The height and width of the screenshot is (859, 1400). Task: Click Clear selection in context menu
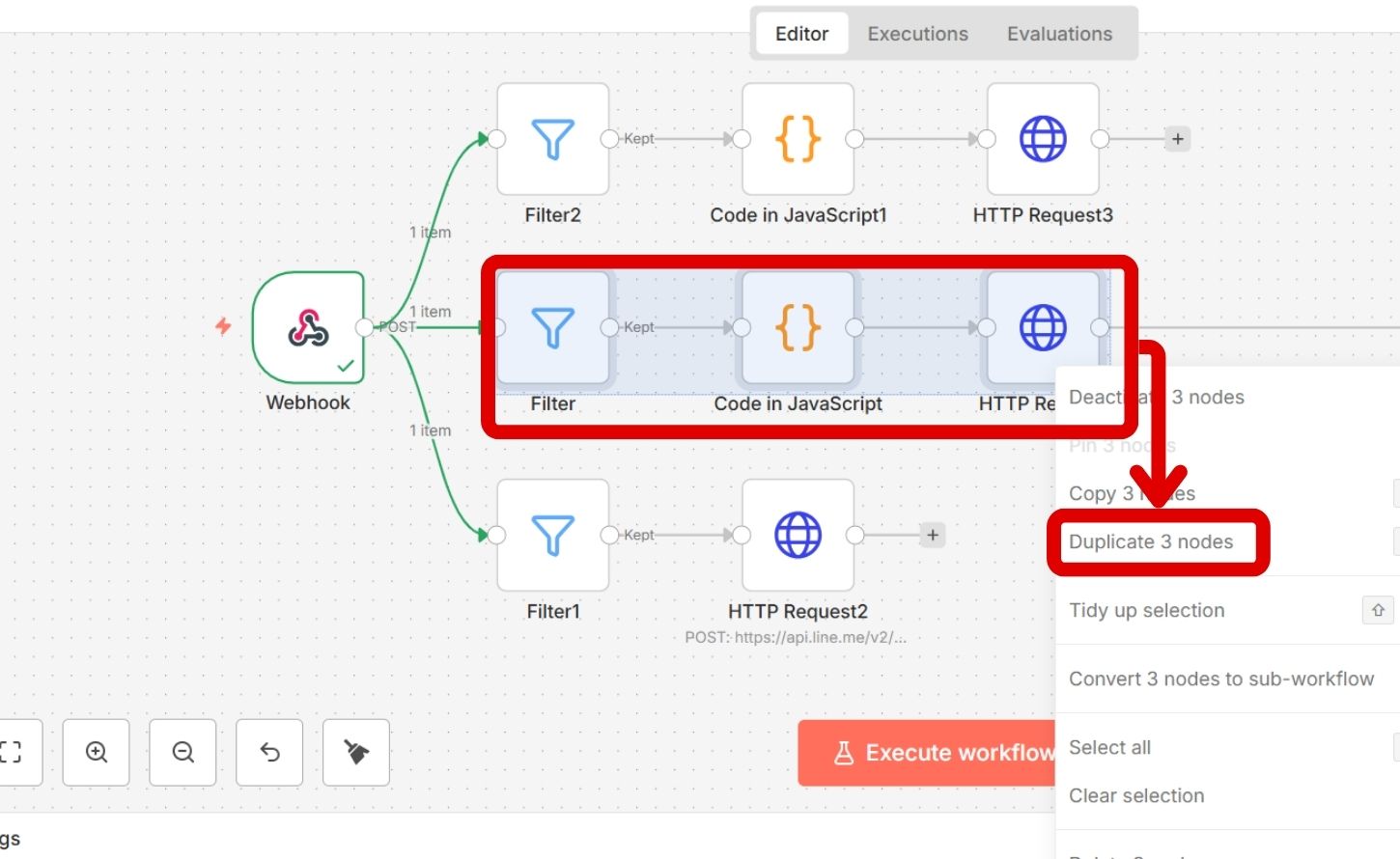[x=1136, y=796]
